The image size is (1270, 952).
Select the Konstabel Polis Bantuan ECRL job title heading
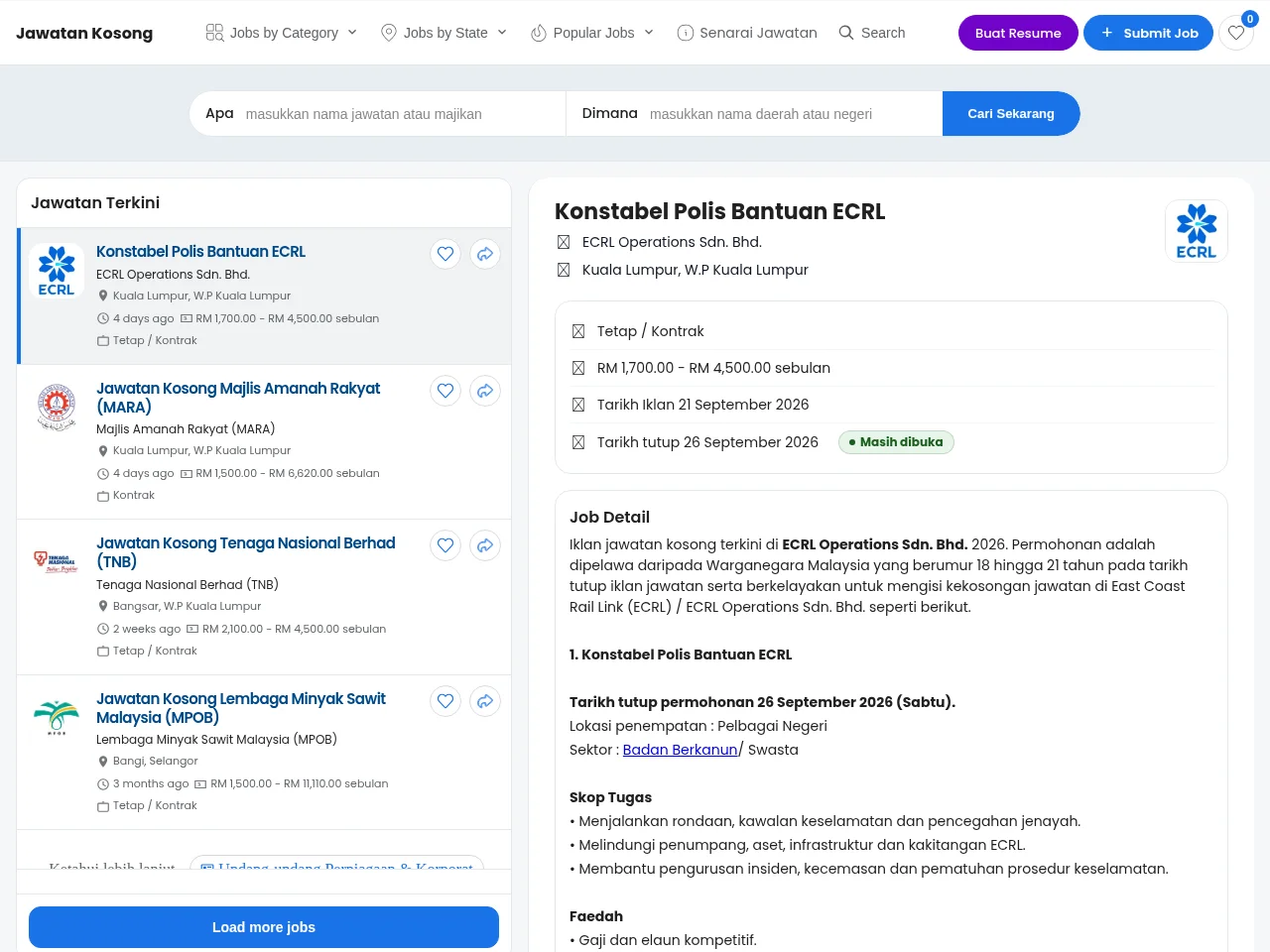click(719, 211)
